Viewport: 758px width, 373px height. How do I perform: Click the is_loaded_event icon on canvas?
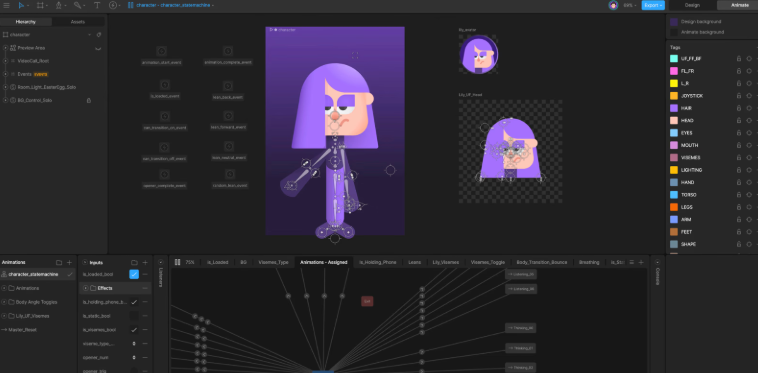164,85
